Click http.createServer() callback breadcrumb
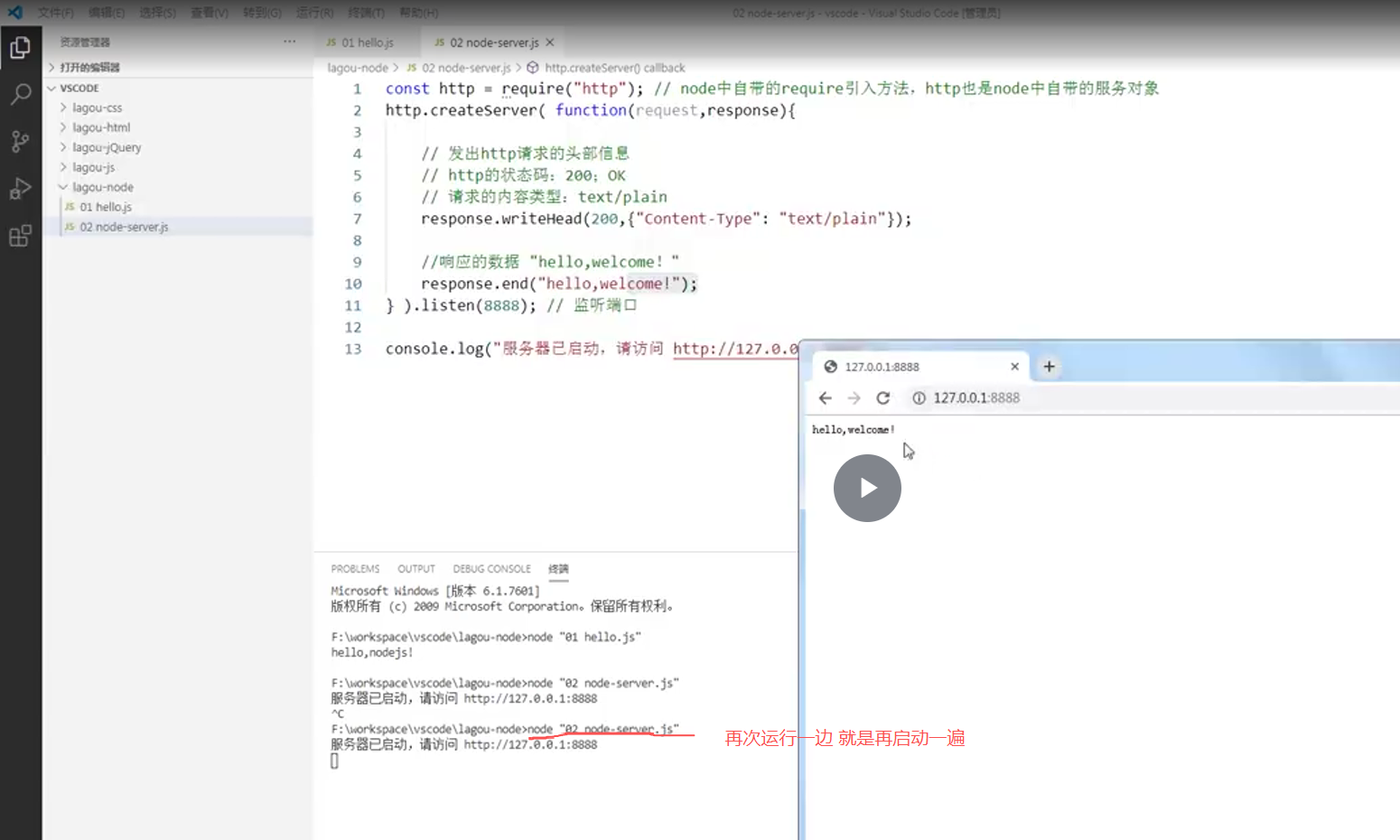The image size is (1400, 840). pyautogui.click(x=615, y=68)
